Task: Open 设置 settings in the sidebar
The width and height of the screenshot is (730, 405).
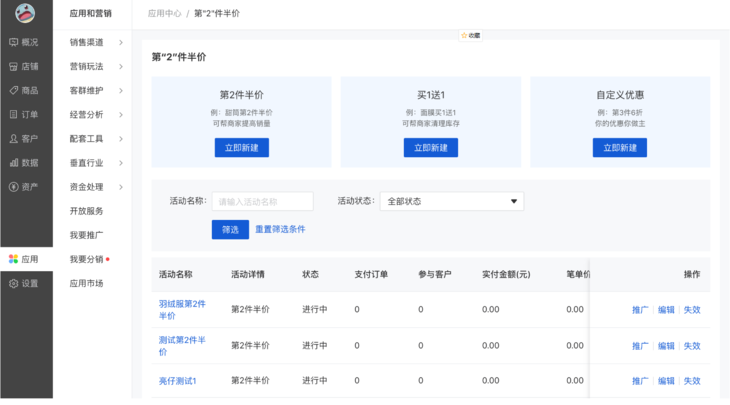Action: pos(24,283)
